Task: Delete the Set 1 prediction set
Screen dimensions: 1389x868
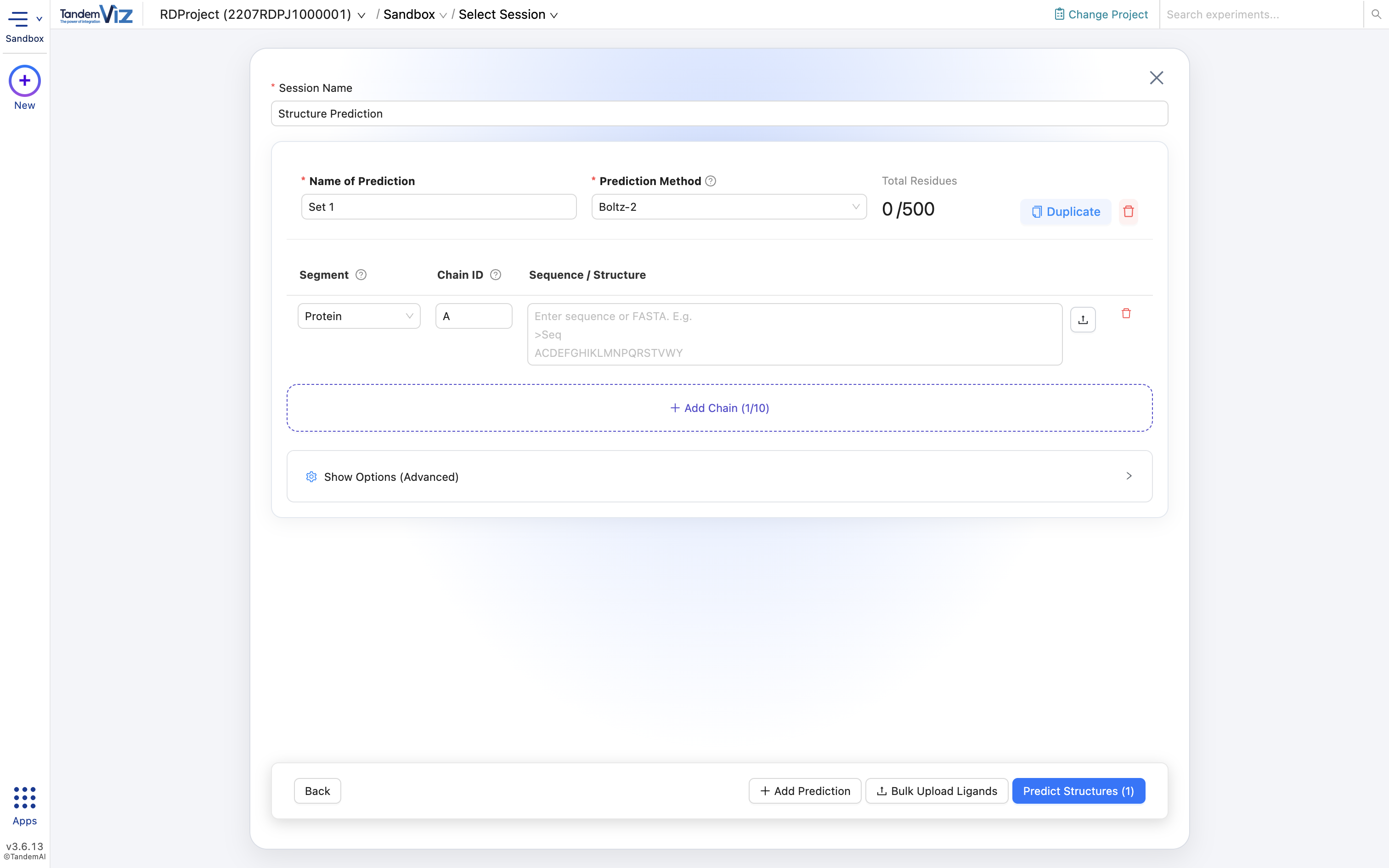Action: (x=1128, y=211)
